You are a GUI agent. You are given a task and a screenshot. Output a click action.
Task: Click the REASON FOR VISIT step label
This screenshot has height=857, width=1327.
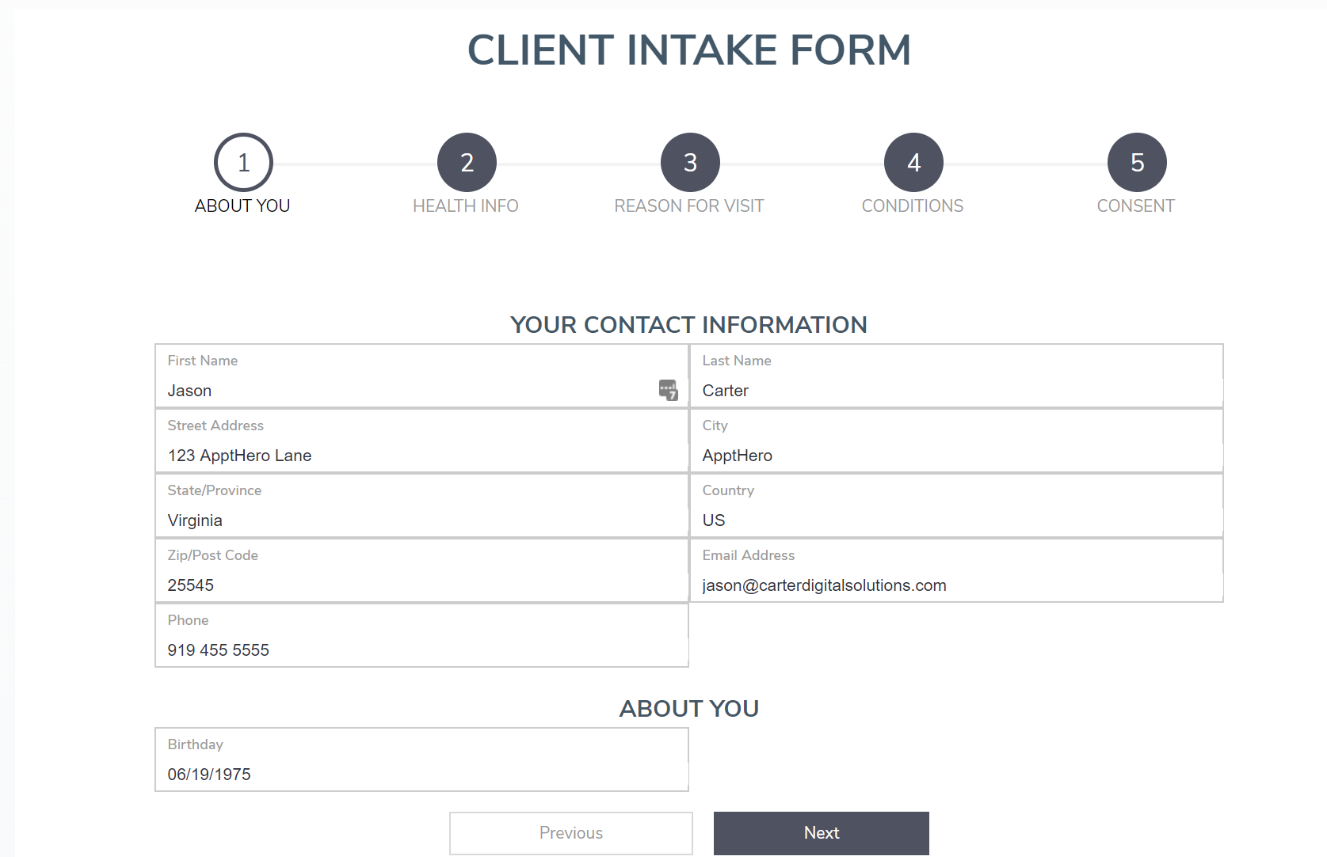689,206
